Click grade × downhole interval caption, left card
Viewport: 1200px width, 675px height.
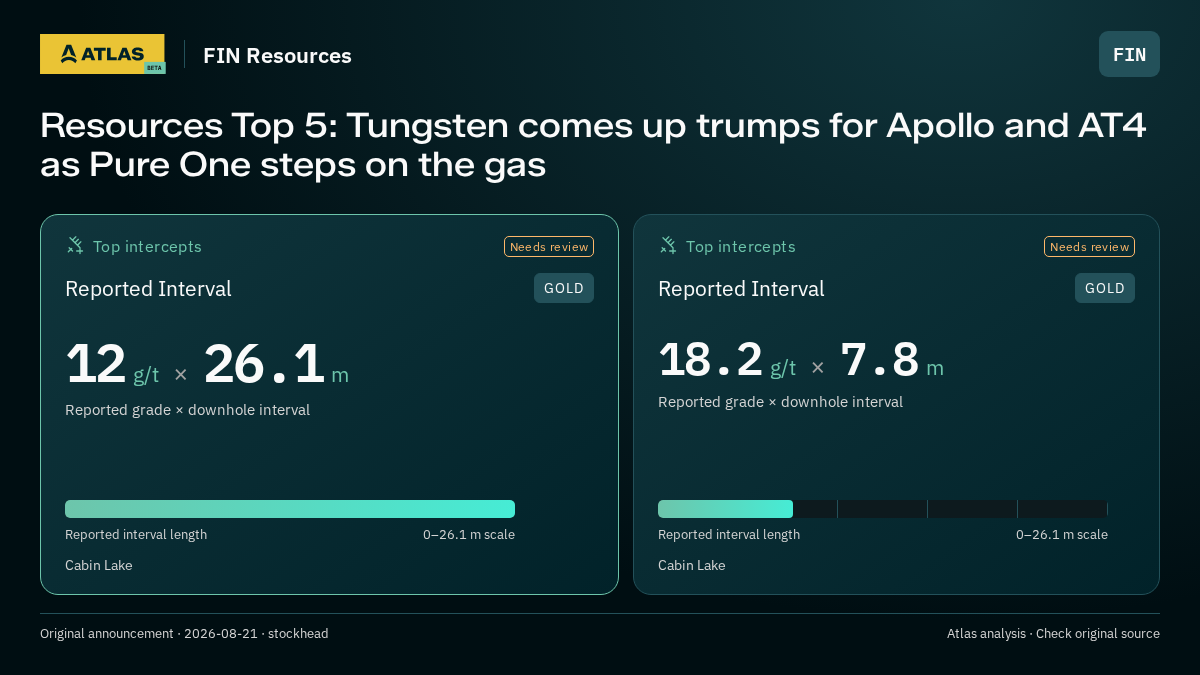(x=187, y=410)
